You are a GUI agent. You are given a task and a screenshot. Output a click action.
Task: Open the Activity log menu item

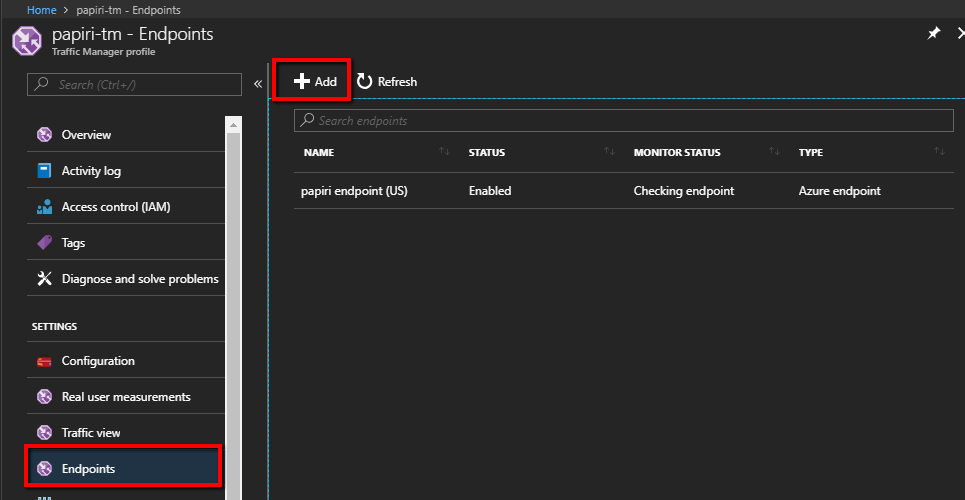pyautogui.click(x=126, y=171)
